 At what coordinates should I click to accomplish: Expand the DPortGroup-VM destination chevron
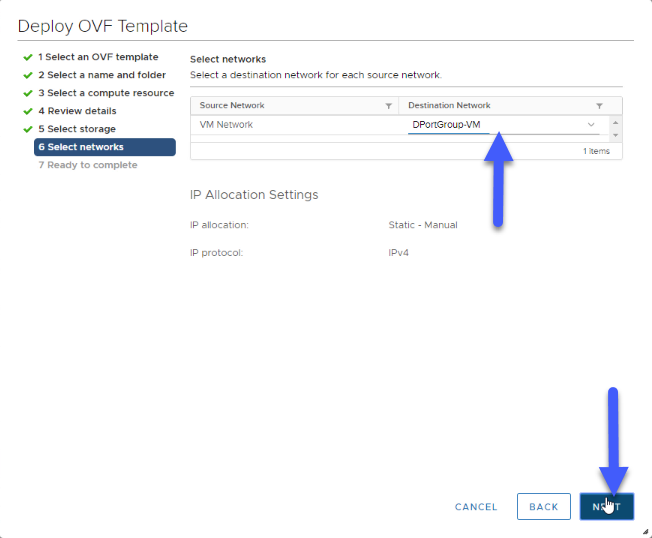[591, 124]
